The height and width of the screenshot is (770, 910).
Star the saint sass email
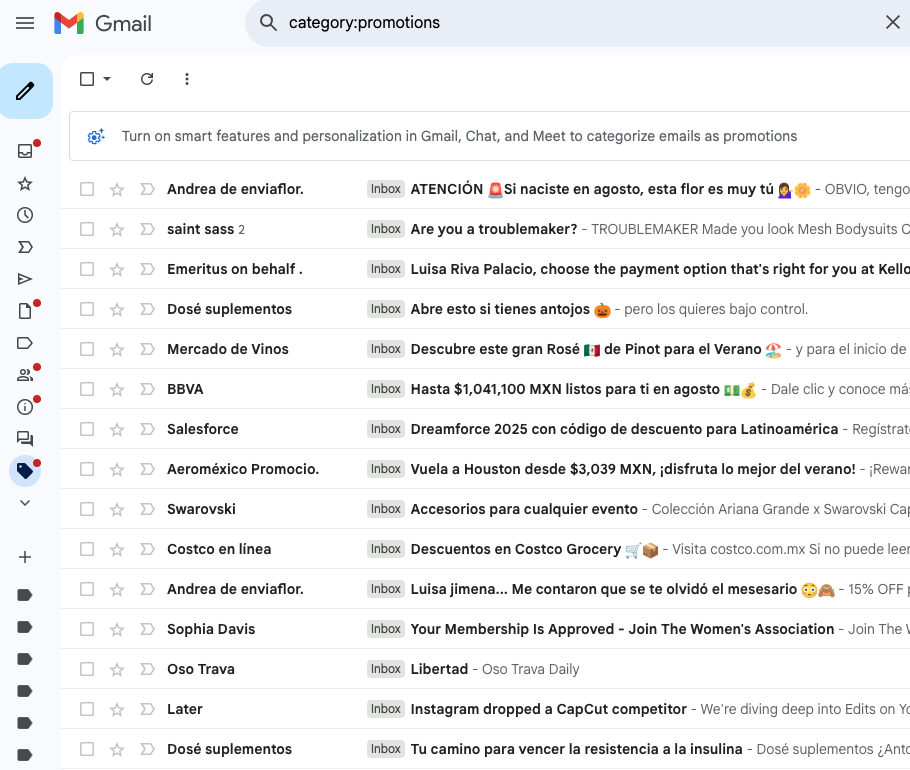coord(117,230)
